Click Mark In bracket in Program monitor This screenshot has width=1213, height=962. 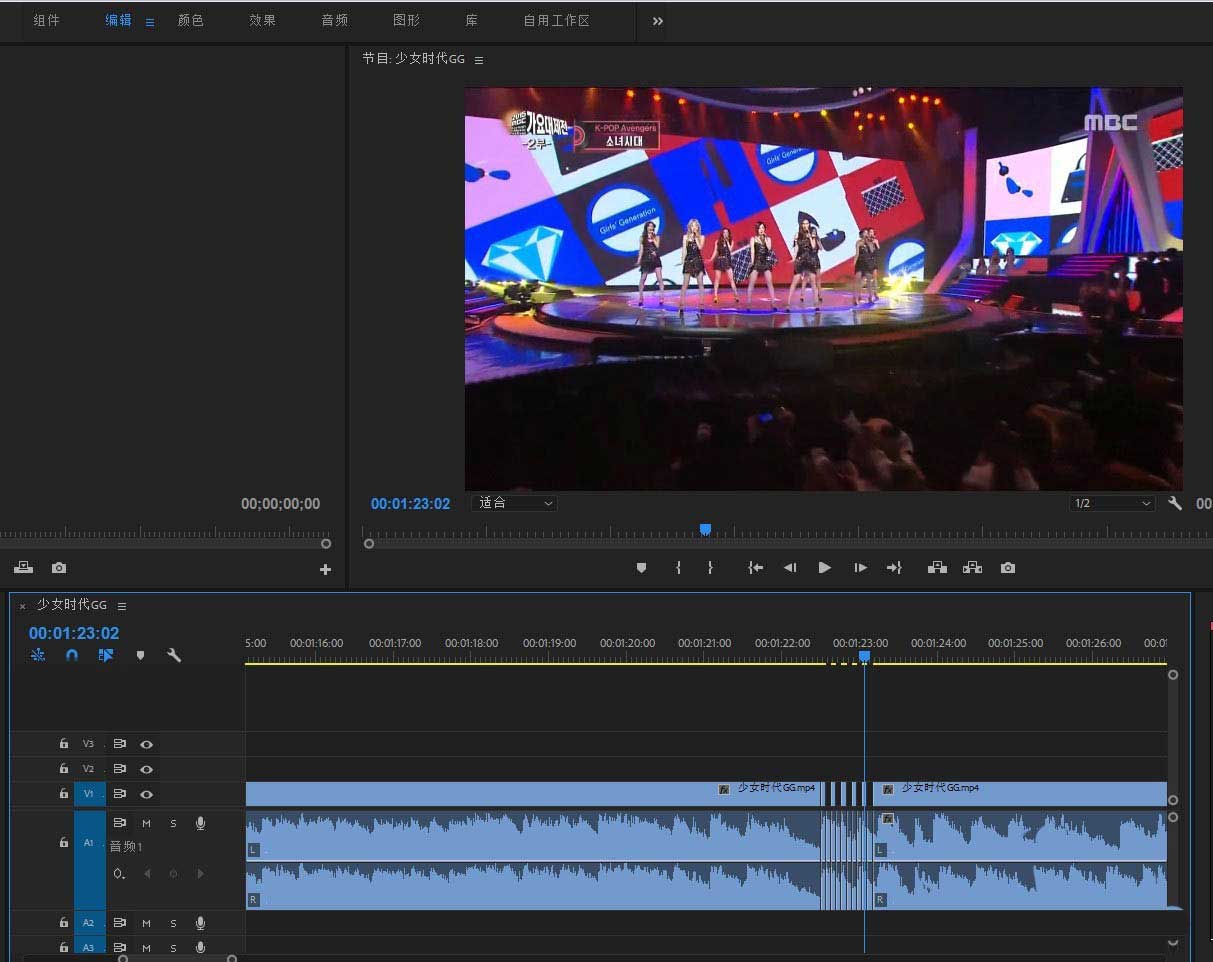pyautogui.click(x=678, y=568)
